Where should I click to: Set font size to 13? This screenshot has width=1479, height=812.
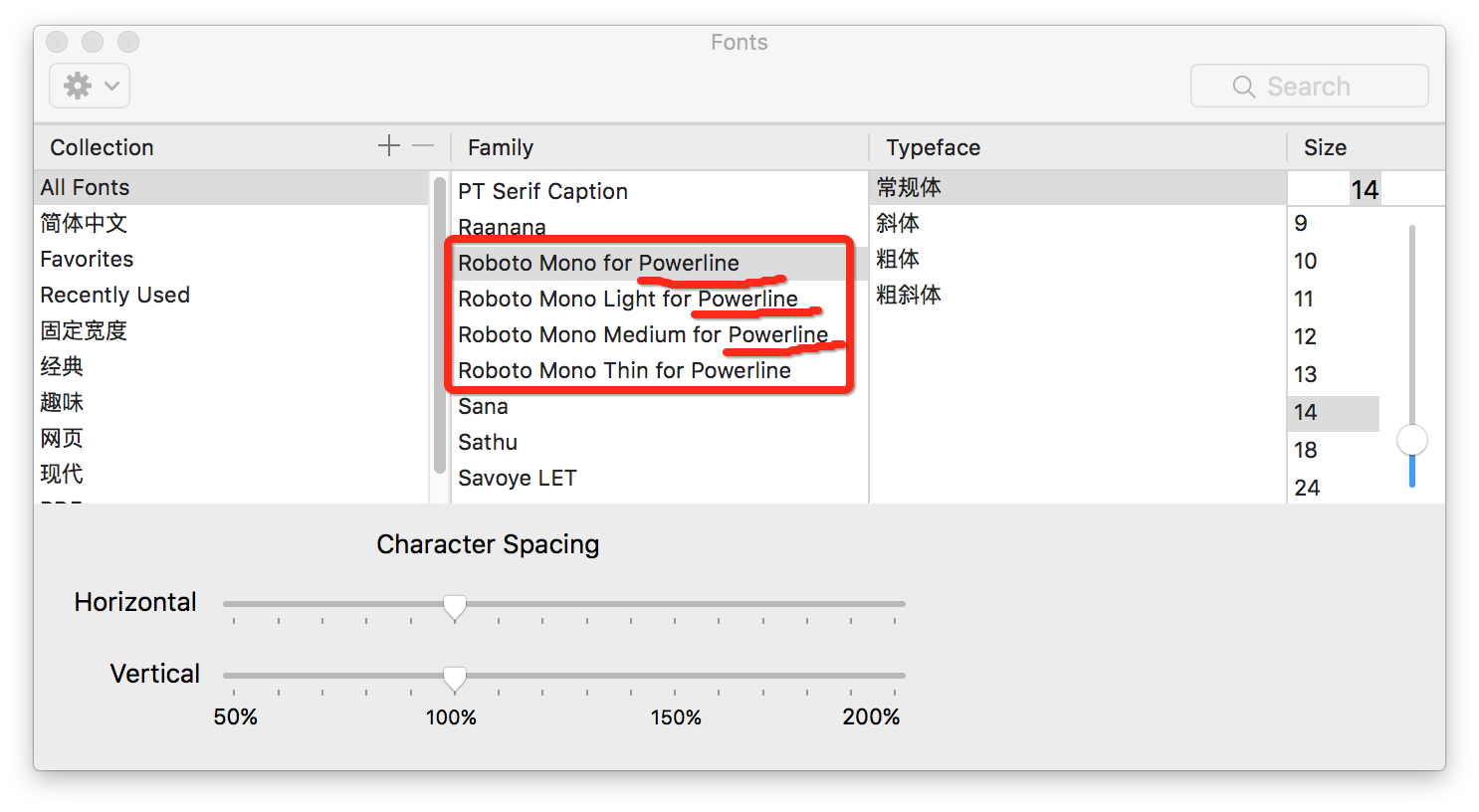[x=1334, y=374]
